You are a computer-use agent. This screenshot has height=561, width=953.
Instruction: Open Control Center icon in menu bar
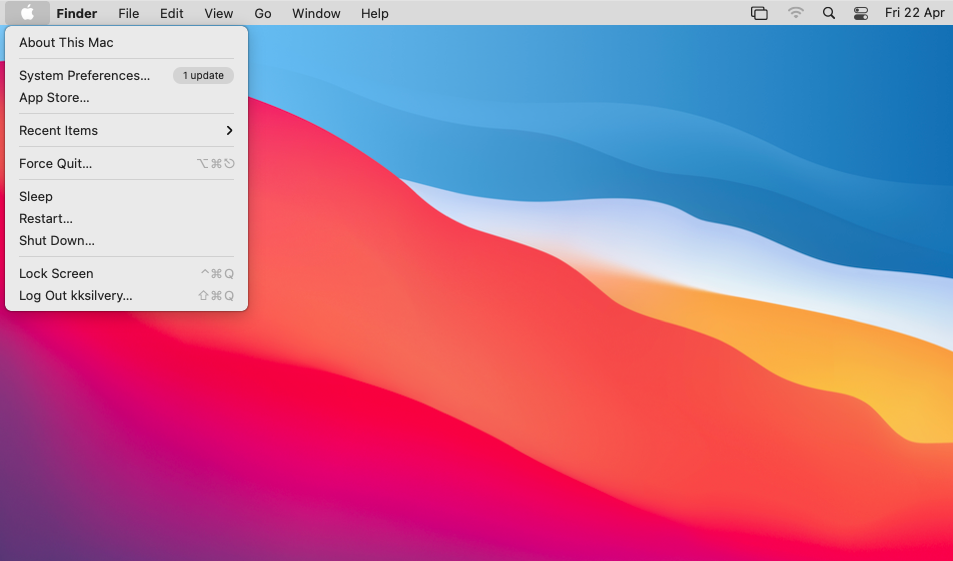click(861, 13)
